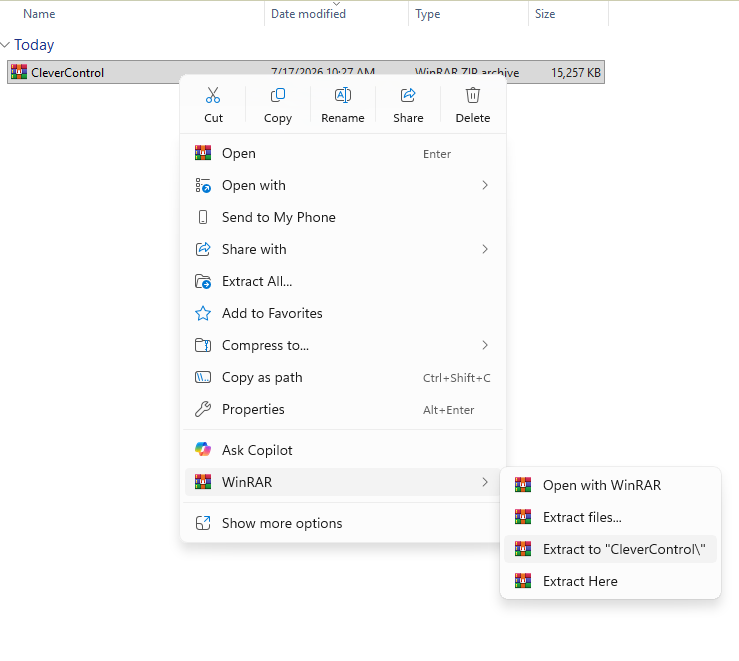
Task: Choose Ask Copilot
Action: click(x=343, y=450)
